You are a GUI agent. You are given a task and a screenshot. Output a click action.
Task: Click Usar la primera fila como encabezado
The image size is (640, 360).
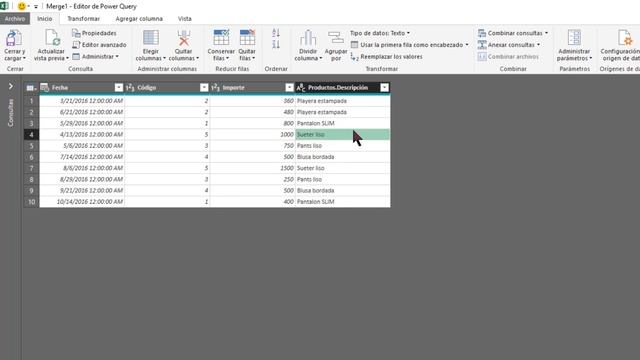pyautogui.click(x=409, y=45)
